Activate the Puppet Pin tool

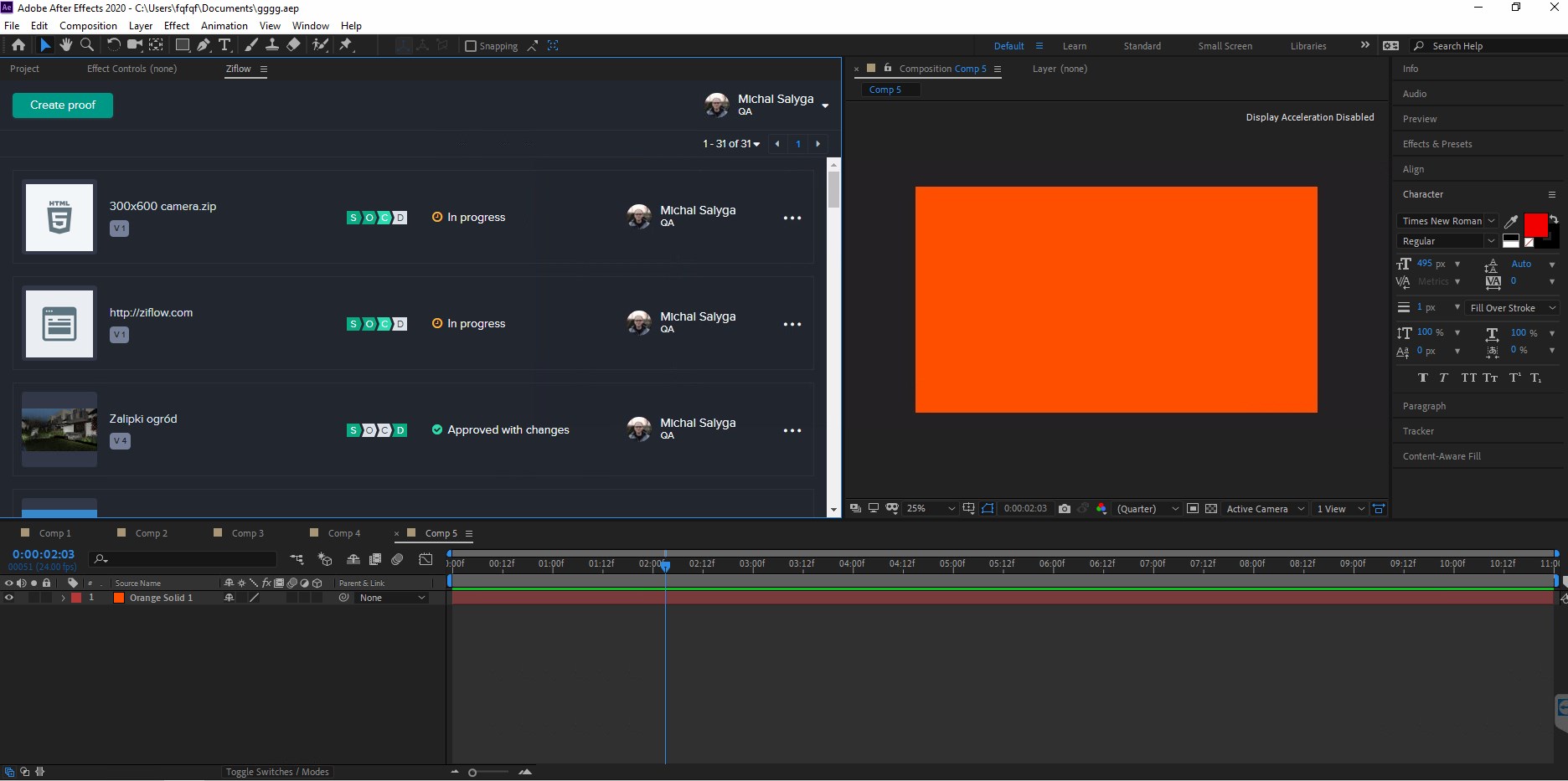[346, 45]
